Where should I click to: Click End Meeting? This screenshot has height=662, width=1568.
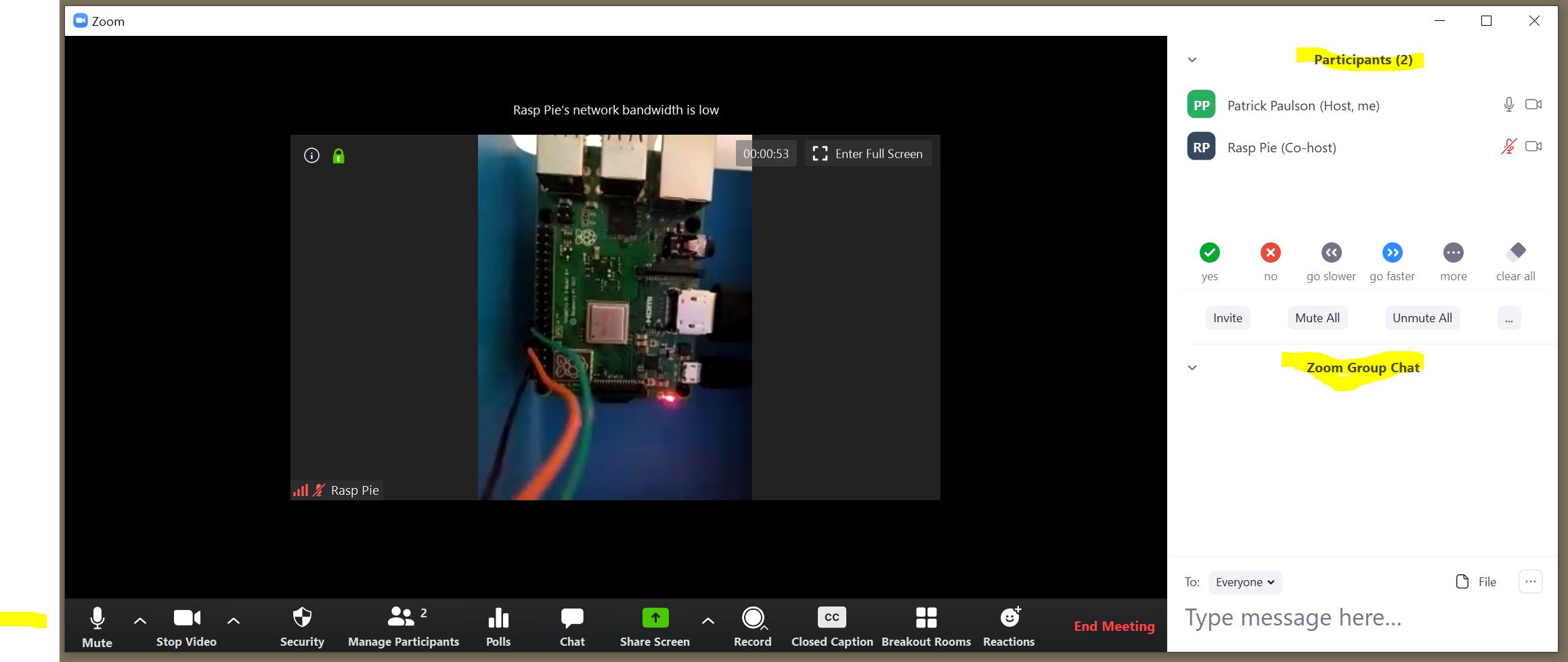click(x=1114, y=626)
